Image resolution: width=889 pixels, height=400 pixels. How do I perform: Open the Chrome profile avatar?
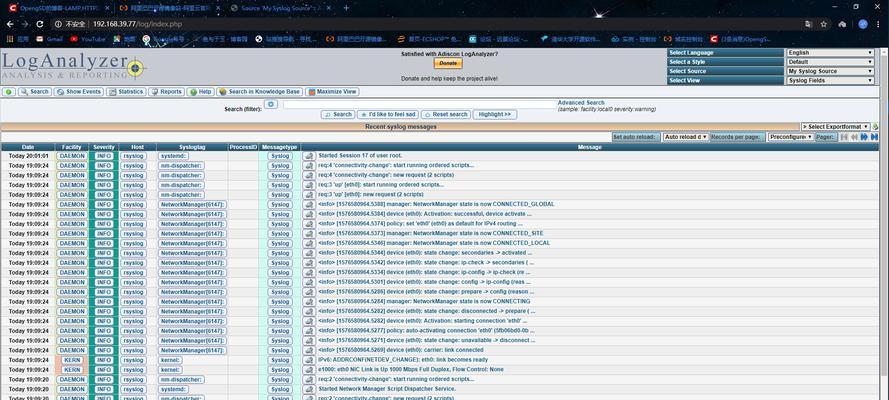[863, 24]
